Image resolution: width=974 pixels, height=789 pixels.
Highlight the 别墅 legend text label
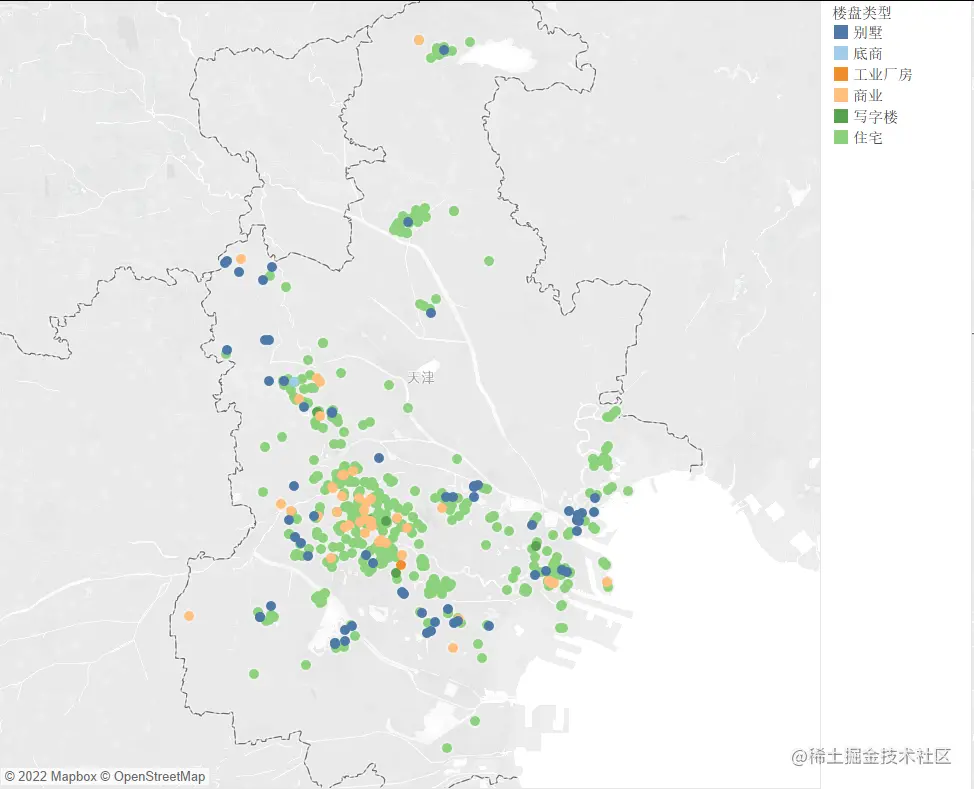868,32
